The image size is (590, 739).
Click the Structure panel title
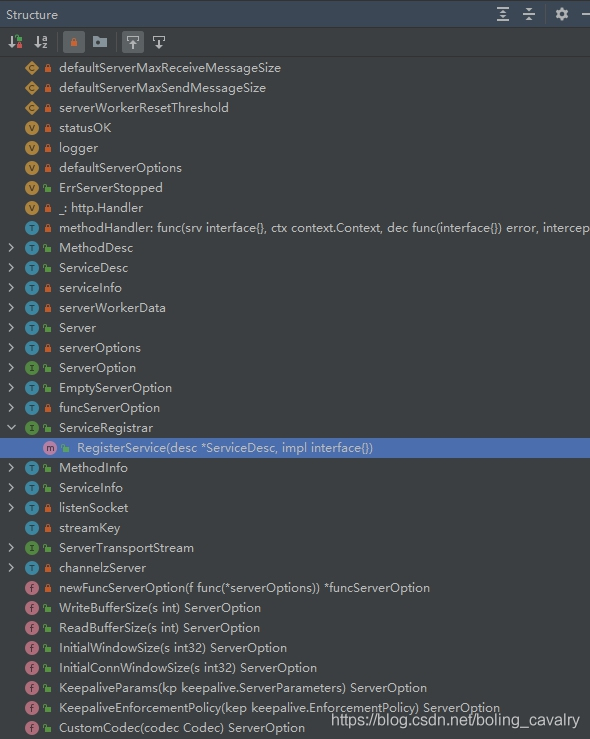tap(32, 15)
